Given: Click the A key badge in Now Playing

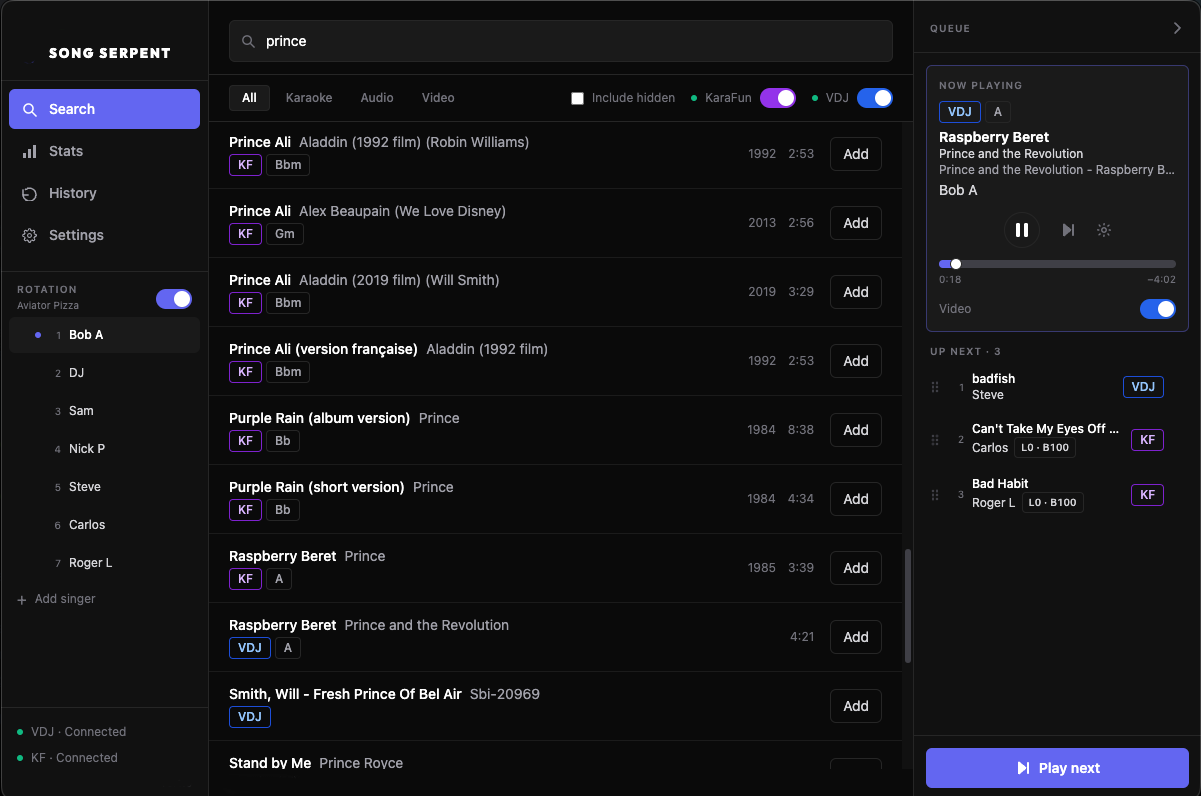Looking at the screenshot, I should coord(997,112).
